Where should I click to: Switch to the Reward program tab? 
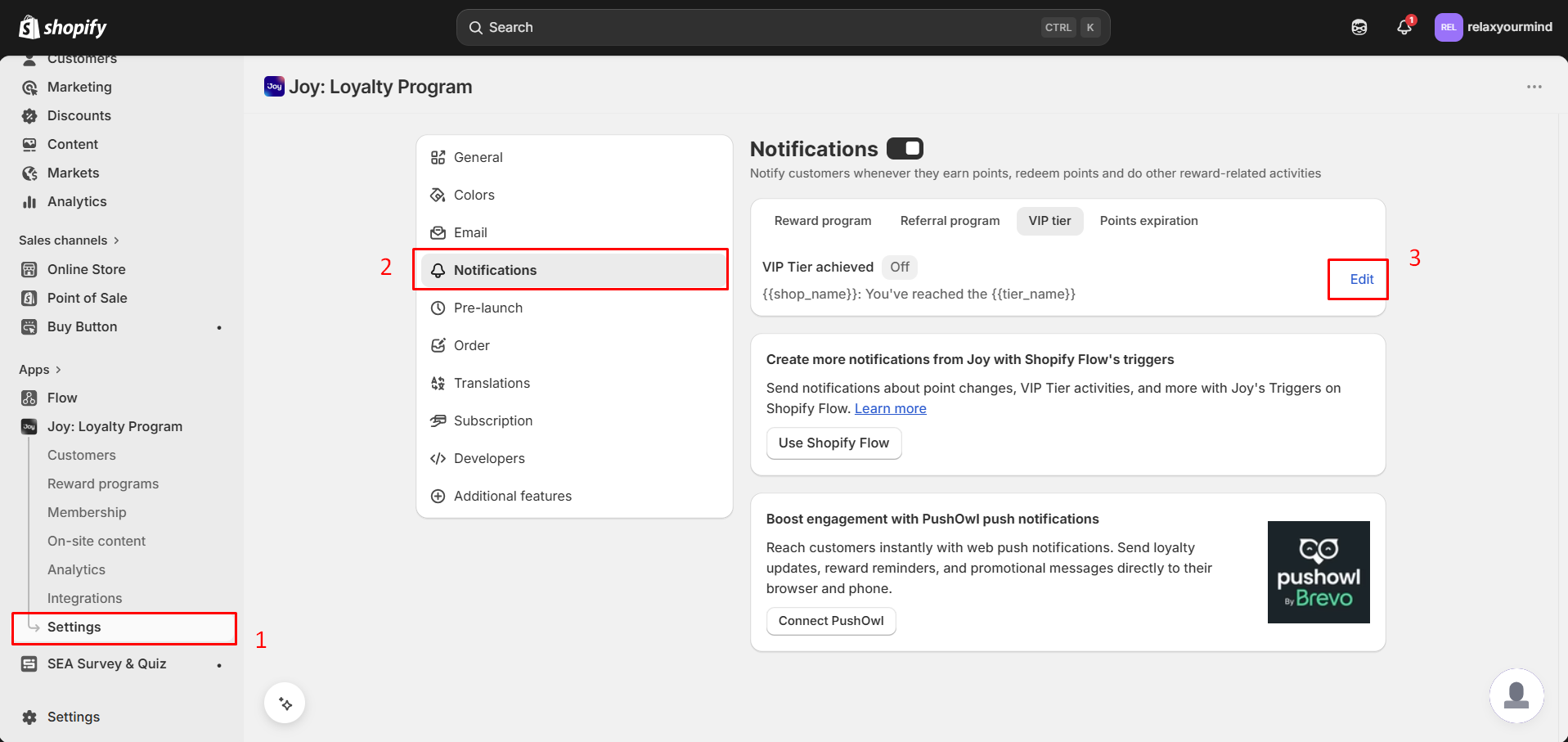823,221
